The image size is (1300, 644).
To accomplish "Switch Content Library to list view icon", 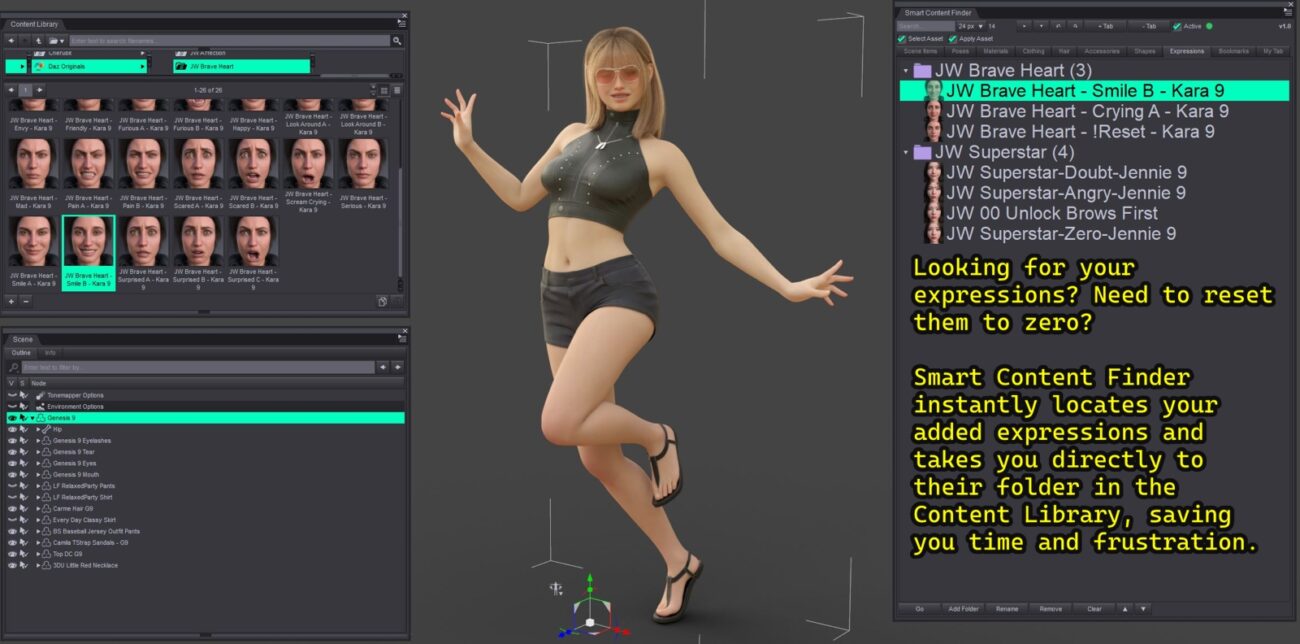I will [397, 90].
